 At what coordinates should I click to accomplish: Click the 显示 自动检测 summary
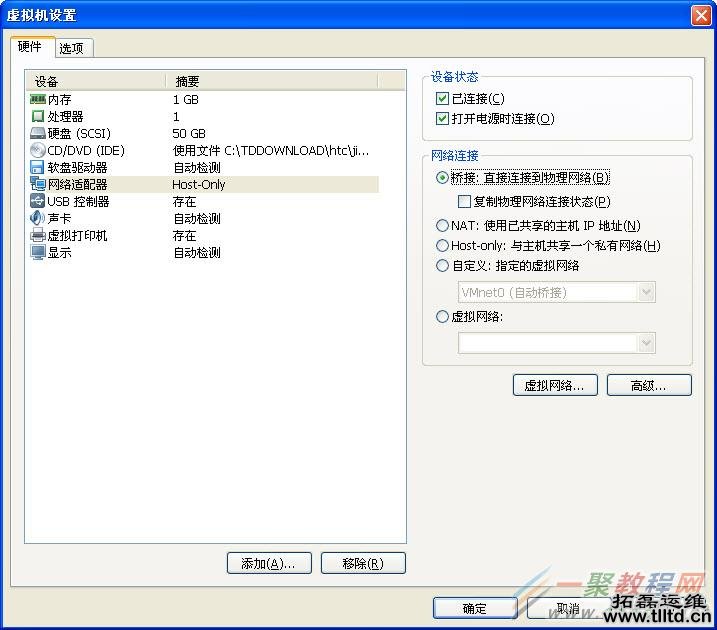(197, 252)
